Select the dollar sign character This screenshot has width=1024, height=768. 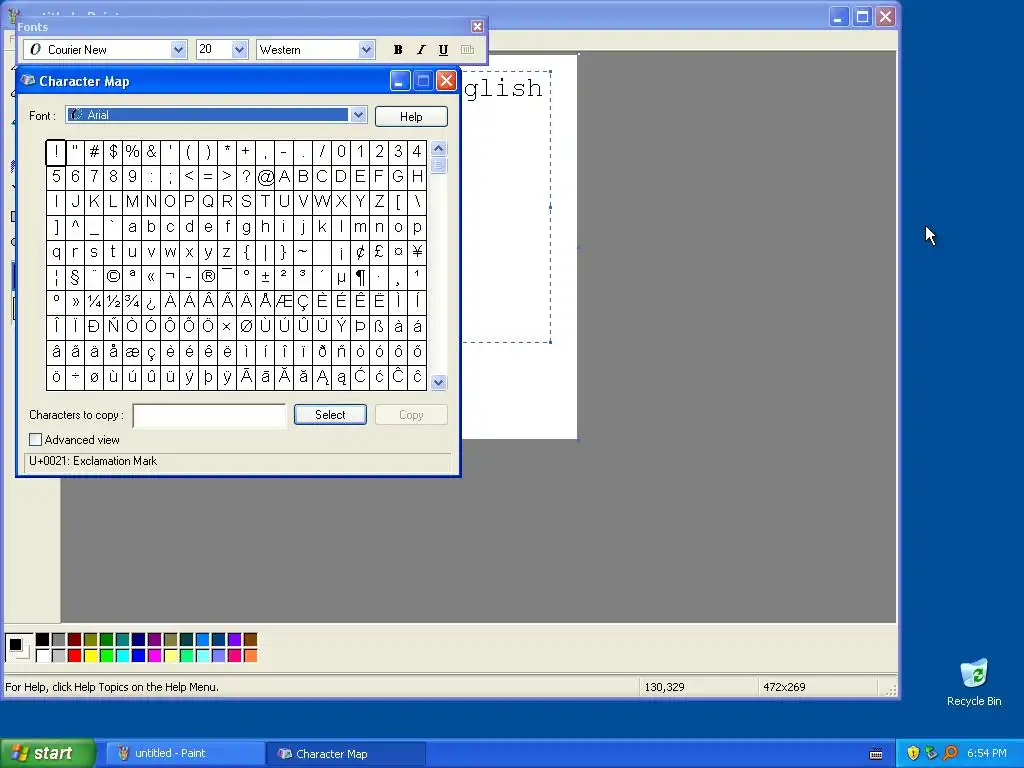click(x=113, y=152)
